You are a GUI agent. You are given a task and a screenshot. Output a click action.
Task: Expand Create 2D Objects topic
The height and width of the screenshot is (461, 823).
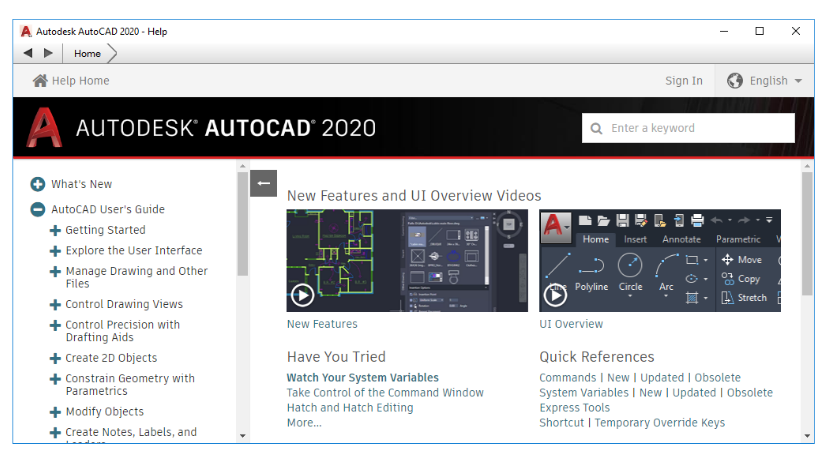[55, 358]
